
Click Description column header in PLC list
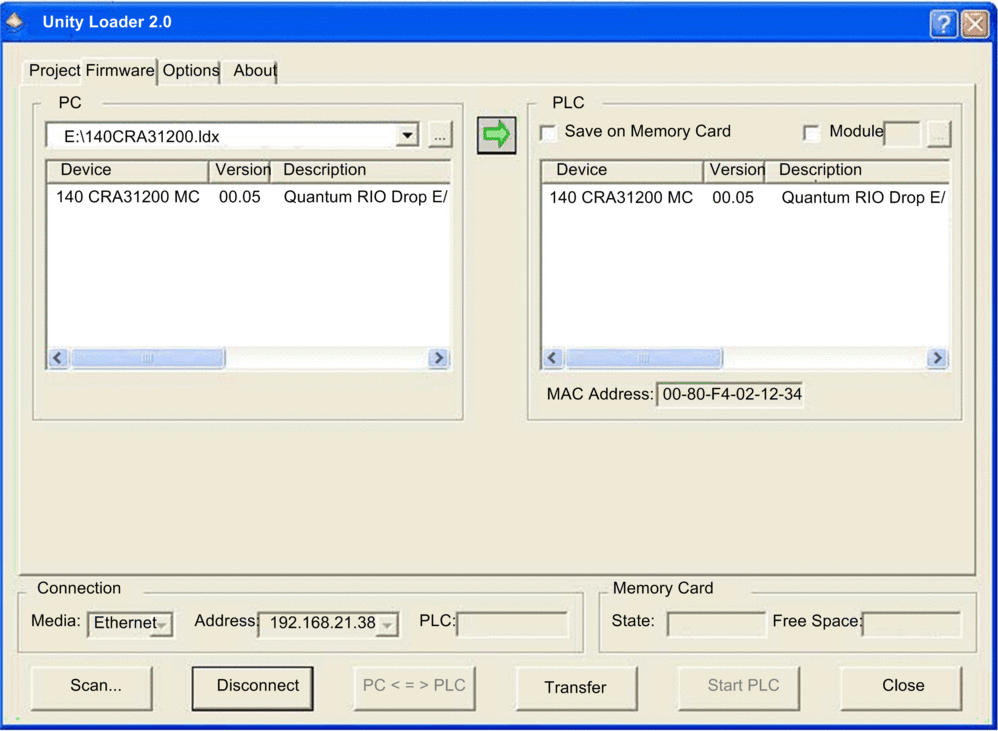tap(857, 171)
